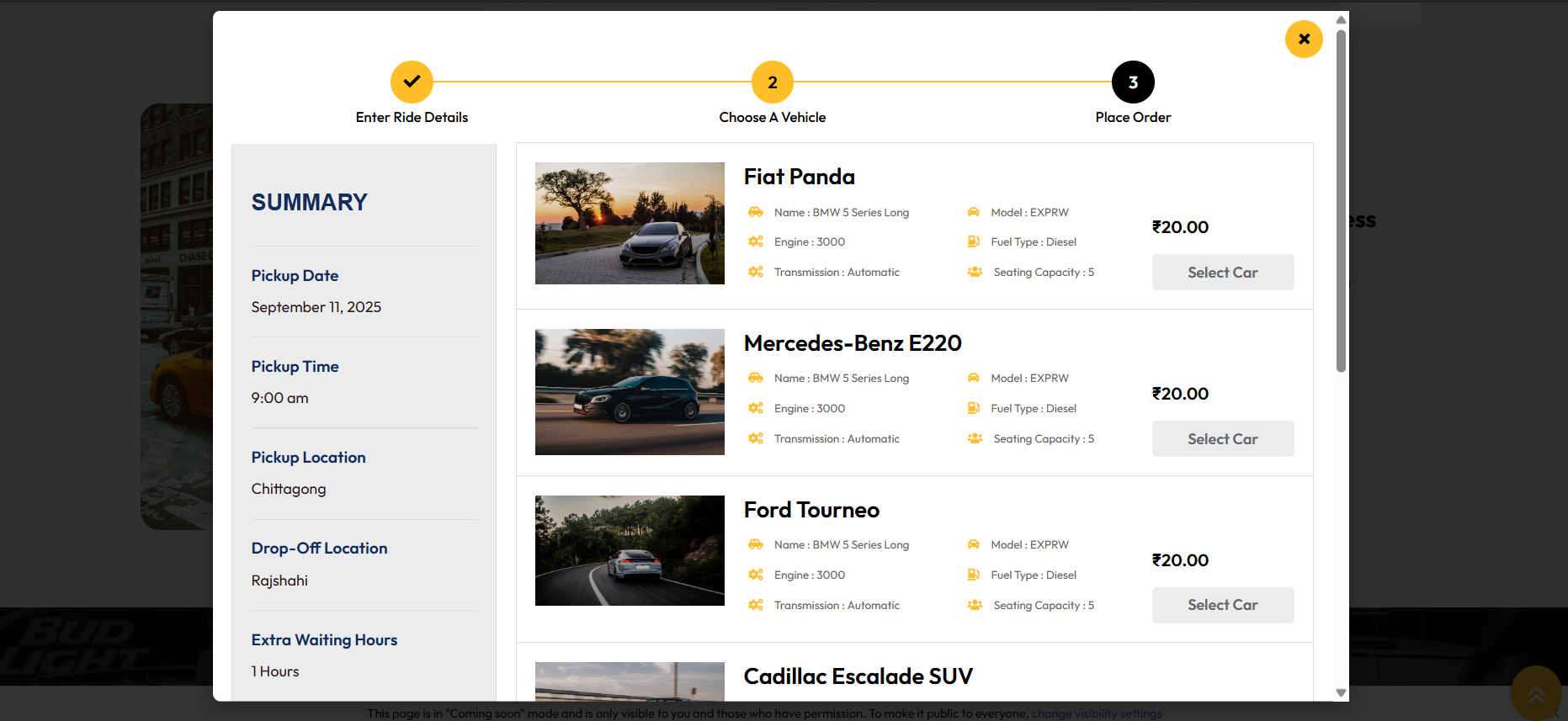This screenshot has width=1568, height=721.
Task: Click the September 11, 2025 pickup date value
Action: 316,307
